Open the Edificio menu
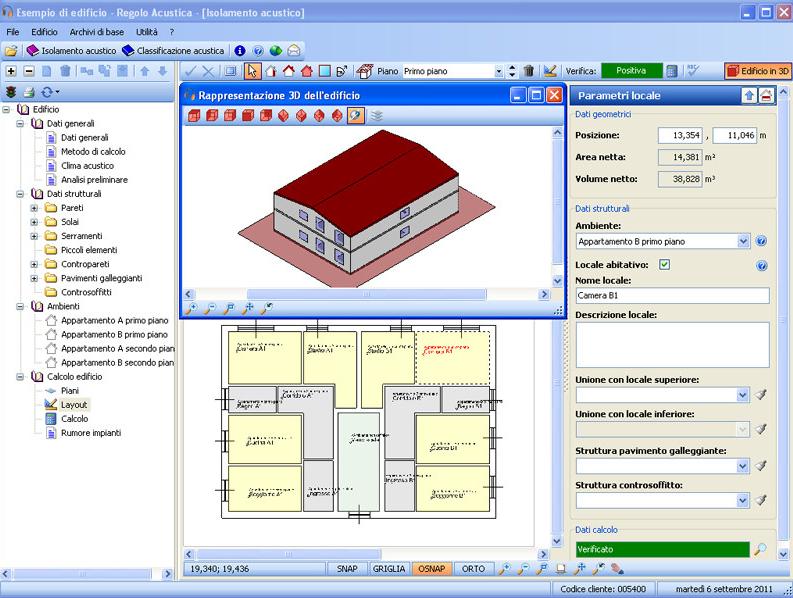 [44, 32]
